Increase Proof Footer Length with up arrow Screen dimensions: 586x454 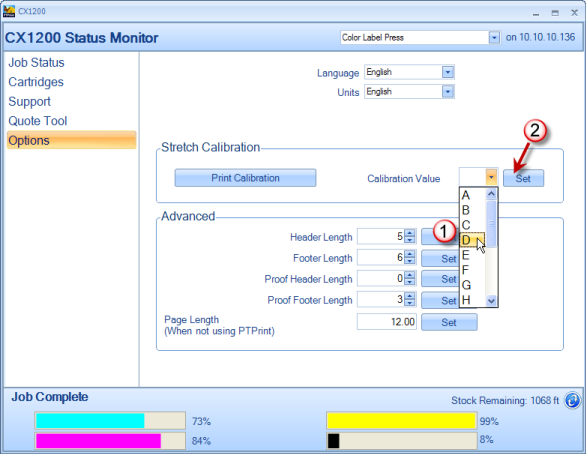click(x=410, y=296)
